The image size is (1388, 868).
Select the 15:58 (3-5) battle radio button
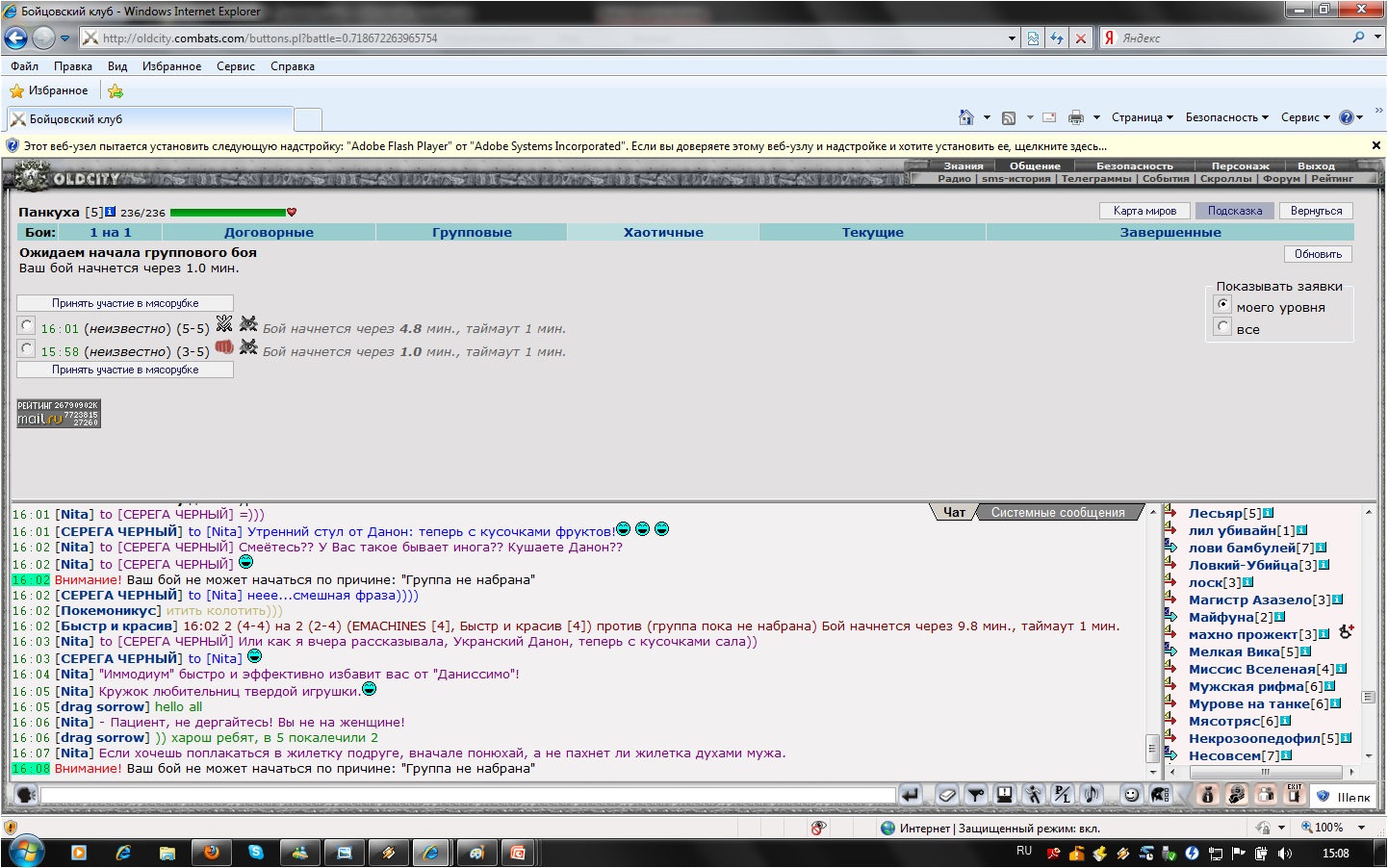coord(27,349)
